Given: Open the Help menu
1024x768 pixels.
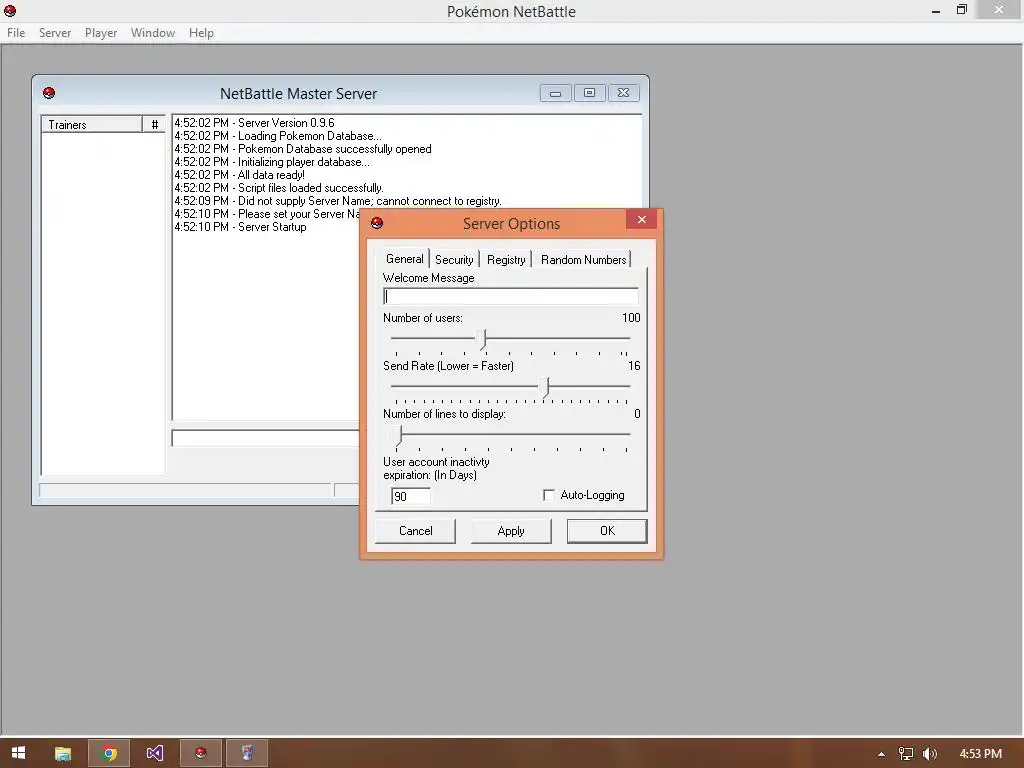Looking at the screenshot, I should [201, 33].
